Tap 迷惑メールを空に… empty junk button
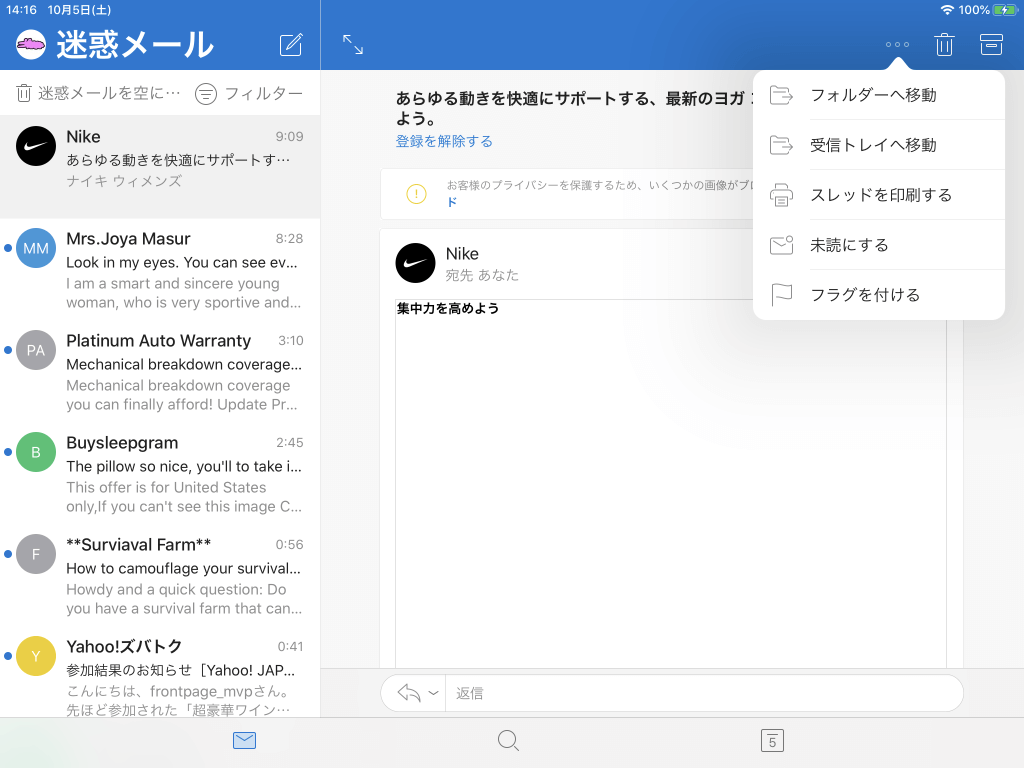 98,93
